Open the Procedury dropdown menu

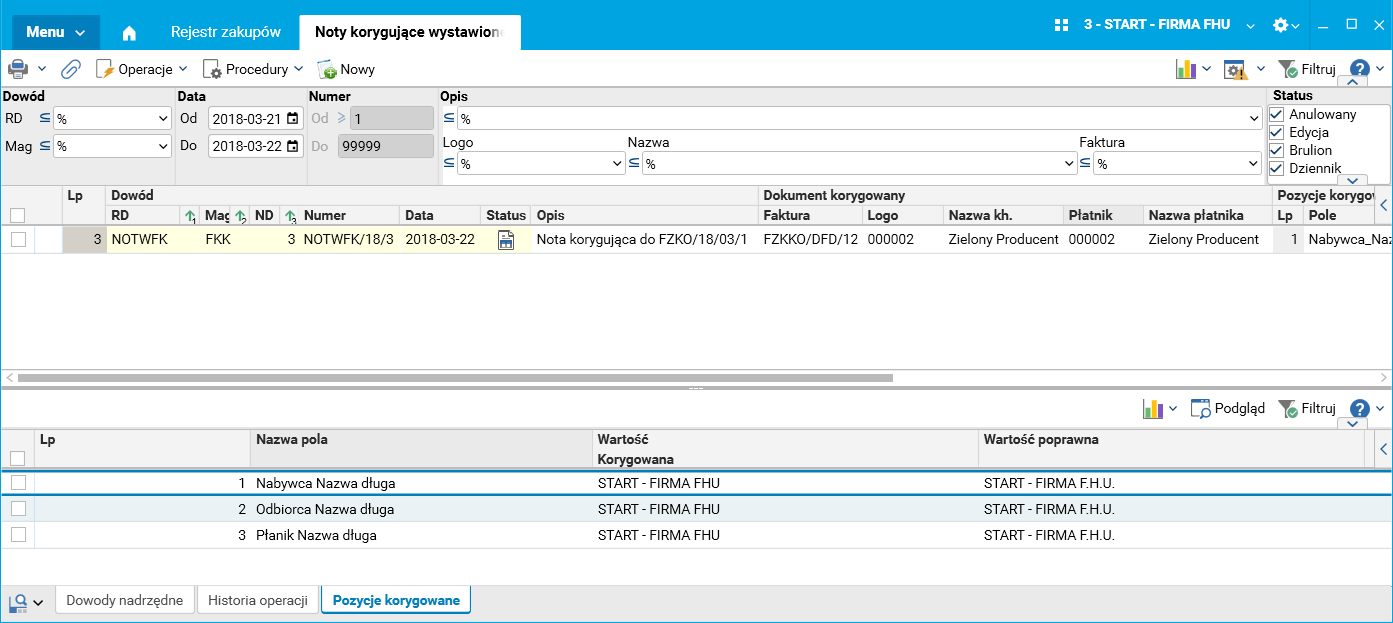pyautogui.click(x=254, y=69)
